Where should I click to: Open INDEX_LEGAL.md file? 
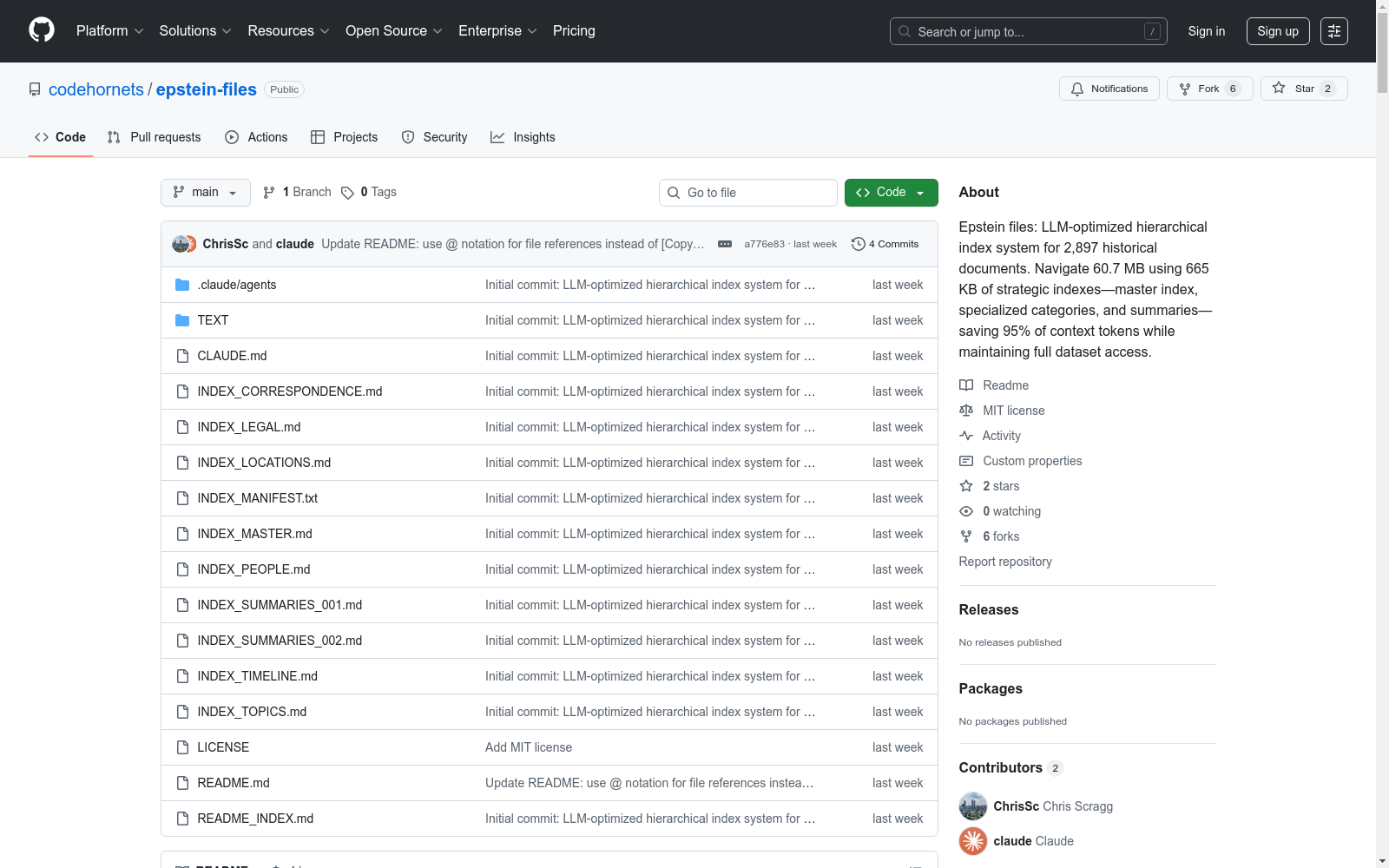tap(249, 427)
